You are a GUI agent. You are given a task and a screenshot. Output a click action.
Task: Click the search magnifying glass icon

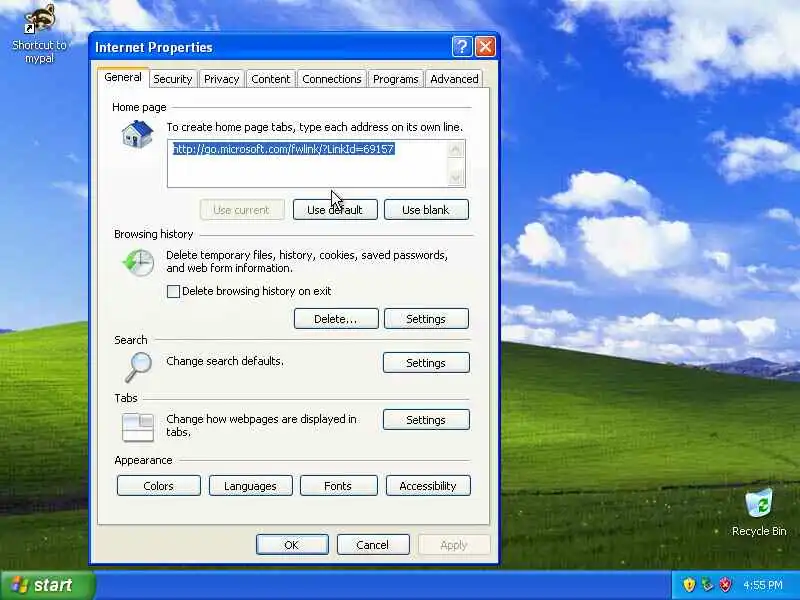pyautogui.click(x=138, y=367)
